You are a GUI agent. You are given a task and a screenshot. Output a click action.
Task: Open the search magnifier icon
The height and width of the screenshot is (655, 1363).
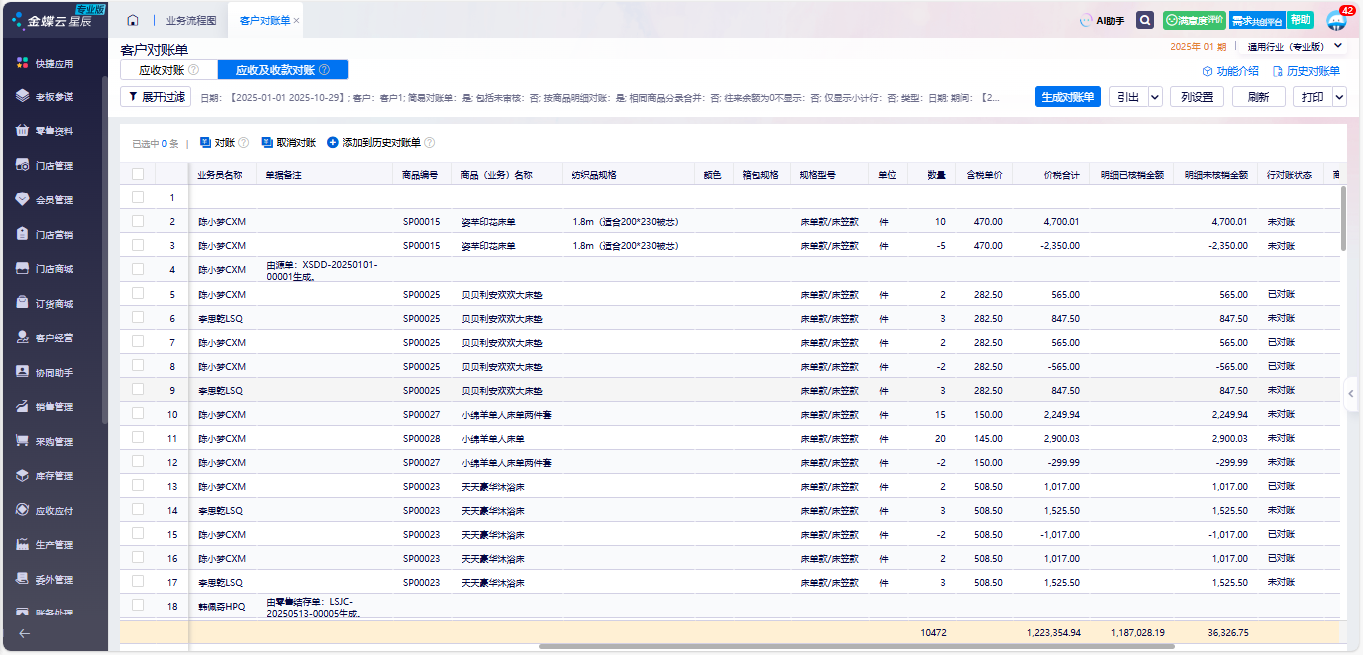click(x=1145, y=20)
